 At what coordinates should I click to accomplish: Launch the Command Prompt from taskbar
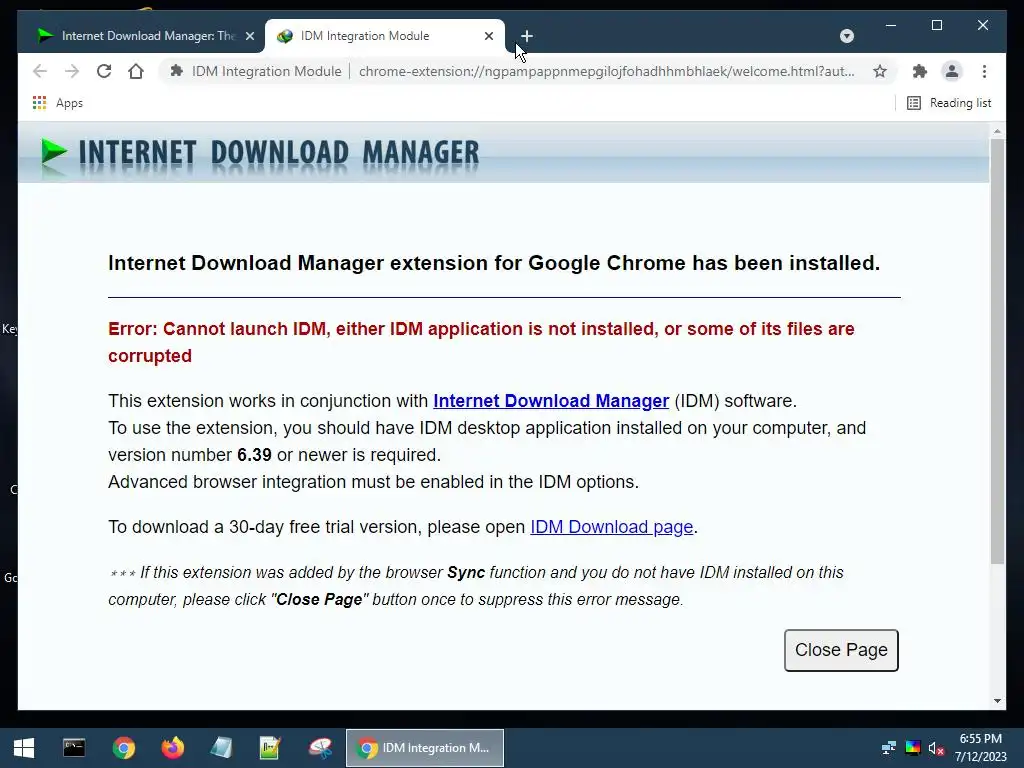point(74,748)
